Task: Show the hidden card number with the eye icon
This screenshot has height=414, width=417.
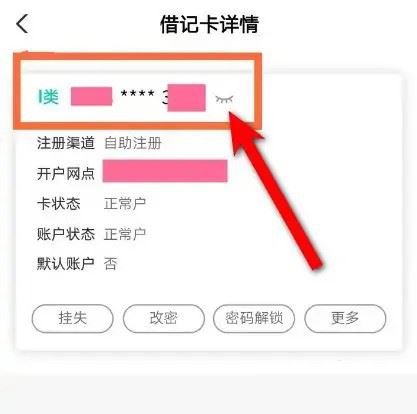Action: click(224, 99)
